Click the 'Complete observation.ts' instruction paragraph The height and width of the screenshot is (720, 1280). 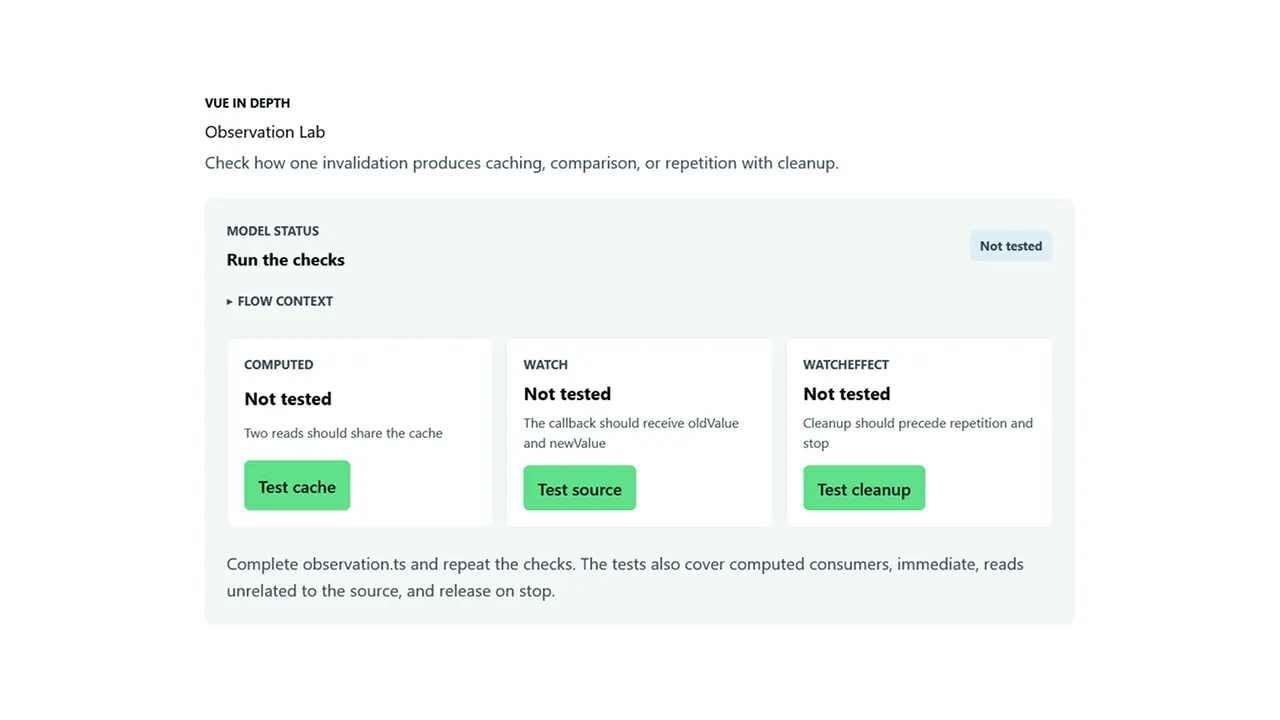(625, 577)
